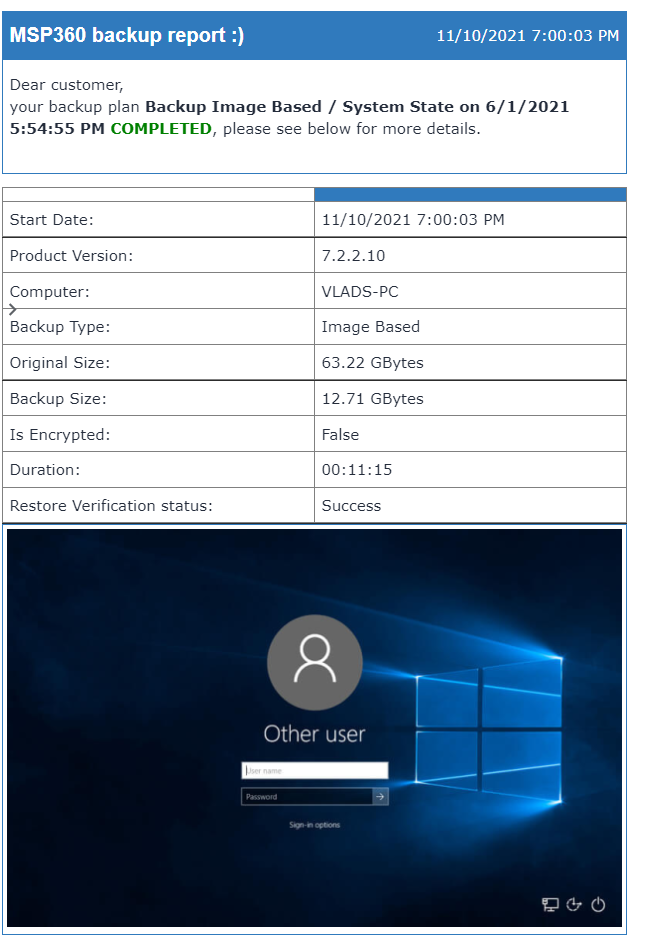Open the Sign-in options link
659x941 pixels.
coord(314,825)
